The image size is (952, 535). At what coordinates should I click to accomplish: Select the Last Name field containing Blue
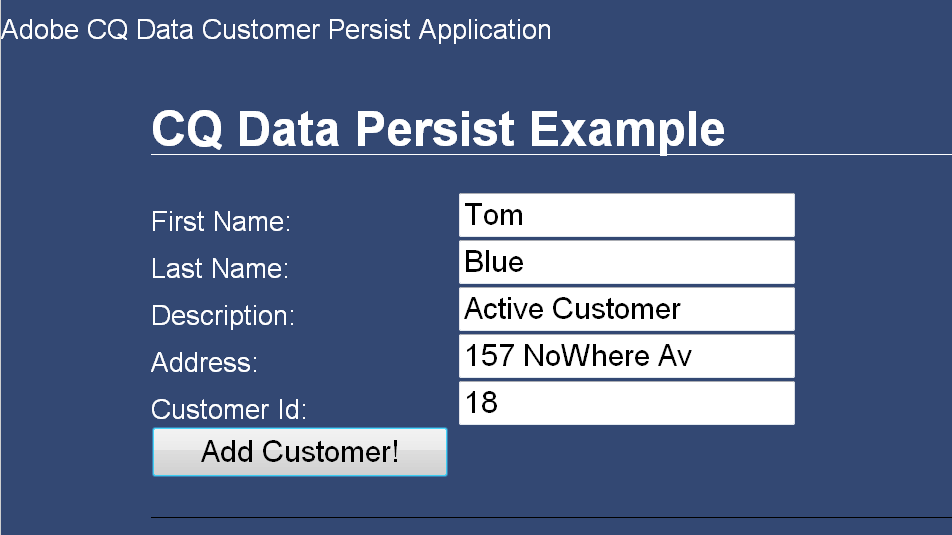(626, 262)
